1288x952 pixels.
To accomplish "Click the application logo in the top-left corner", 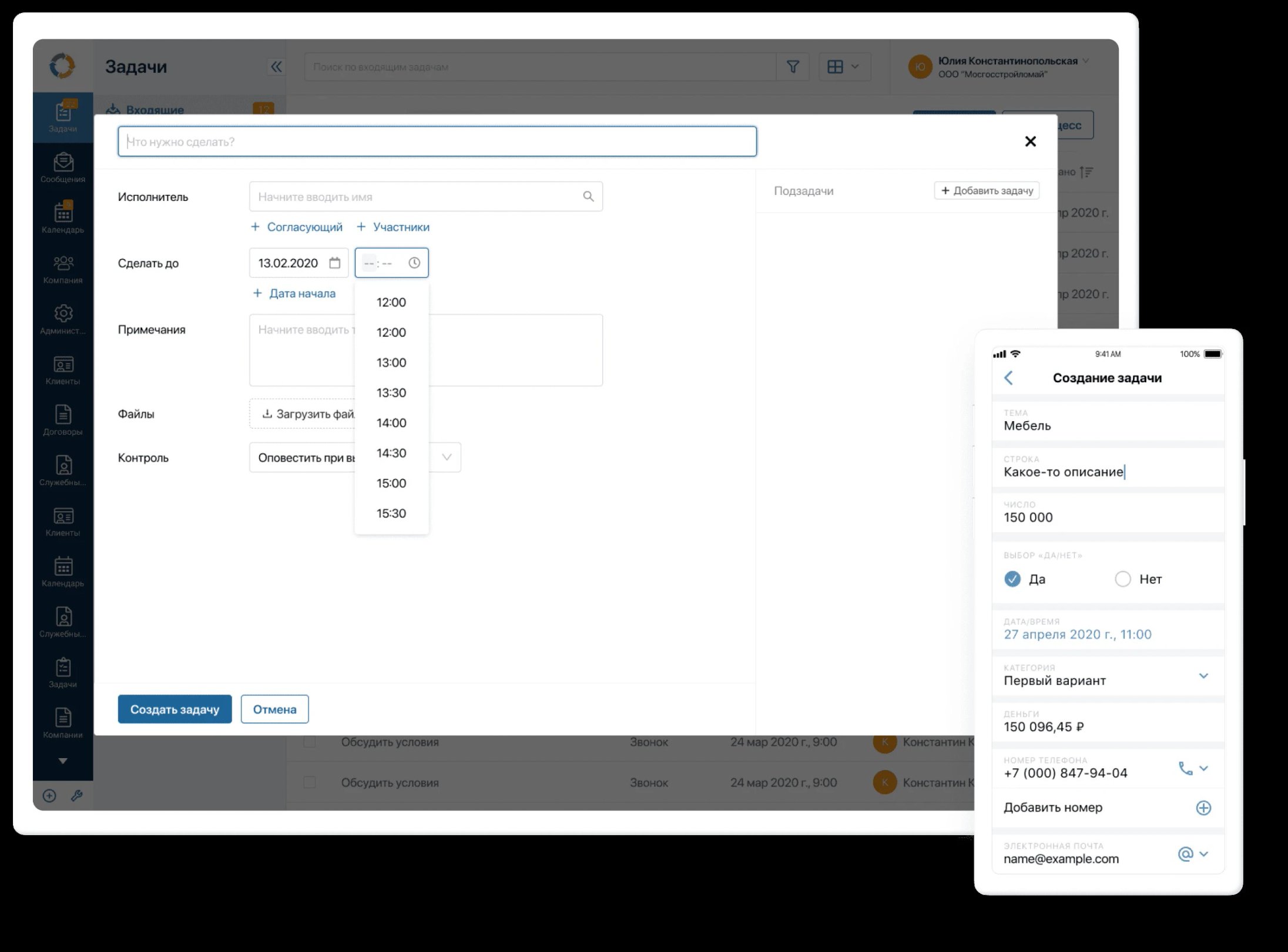I will (62, 66).
